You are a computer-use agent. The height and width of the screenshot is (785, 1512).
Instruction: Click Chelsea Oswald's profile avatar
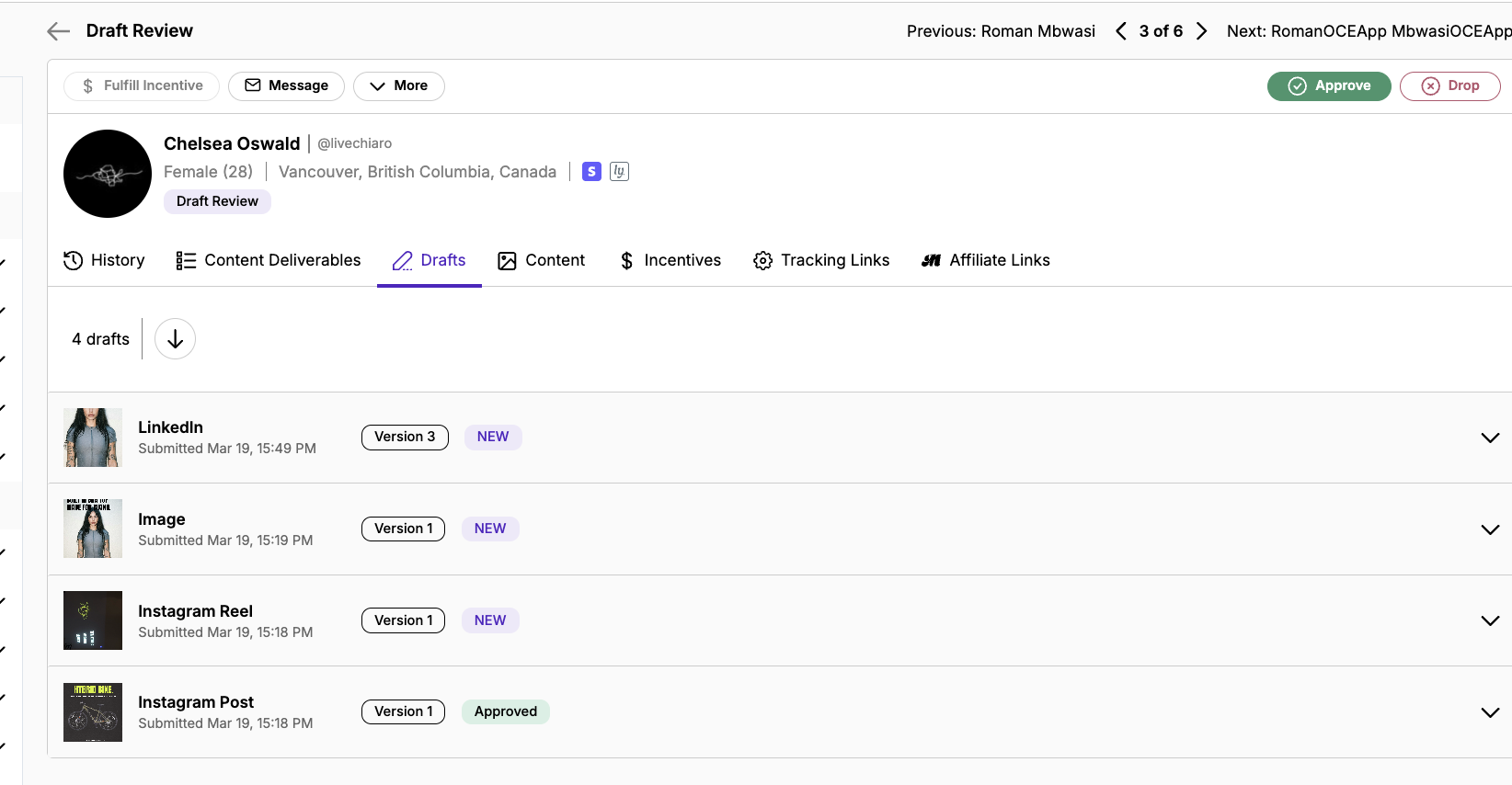[108, 174]
